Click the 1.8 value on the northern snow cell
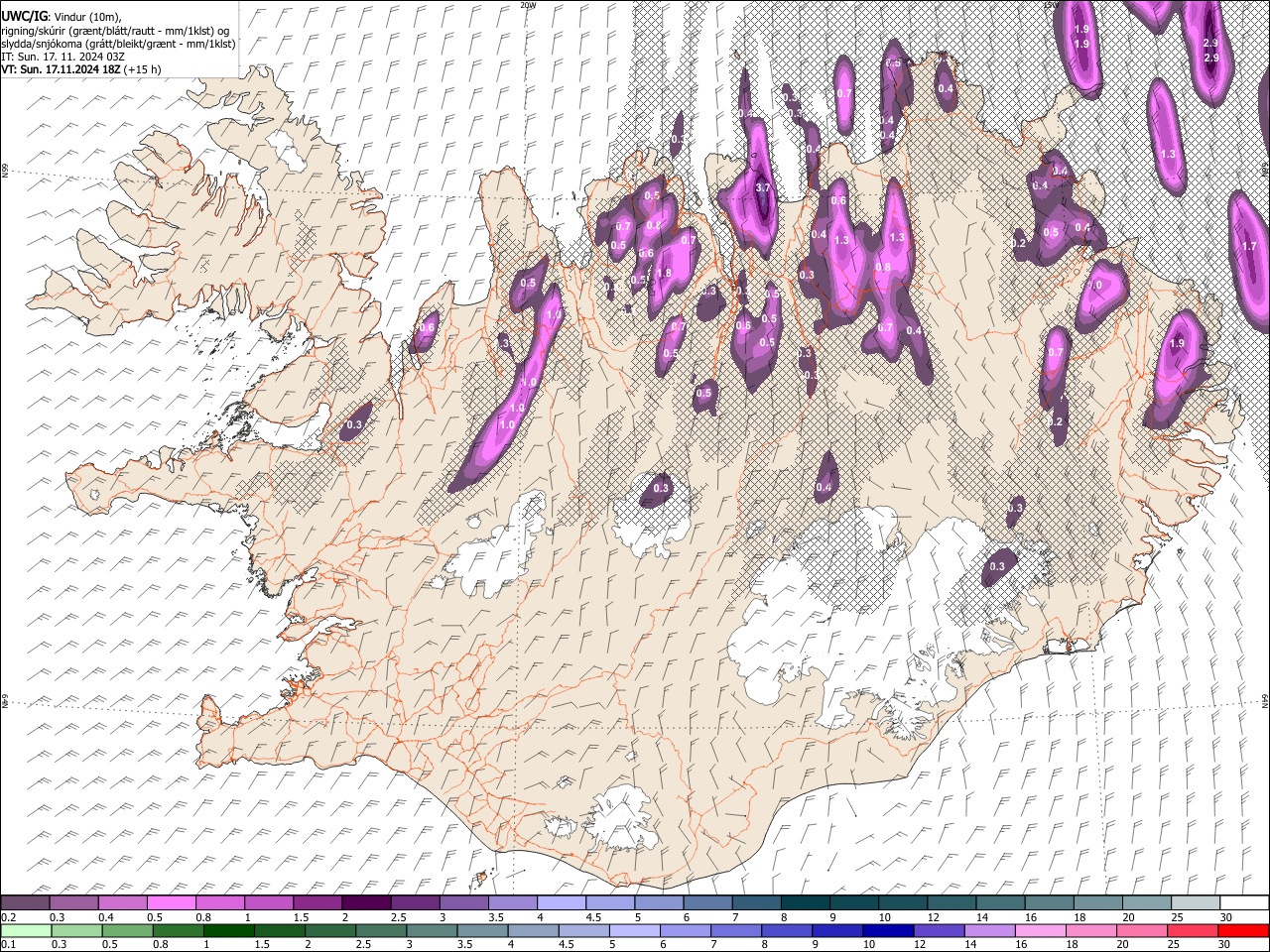The image size is (1270, 952). pos(664,274)
